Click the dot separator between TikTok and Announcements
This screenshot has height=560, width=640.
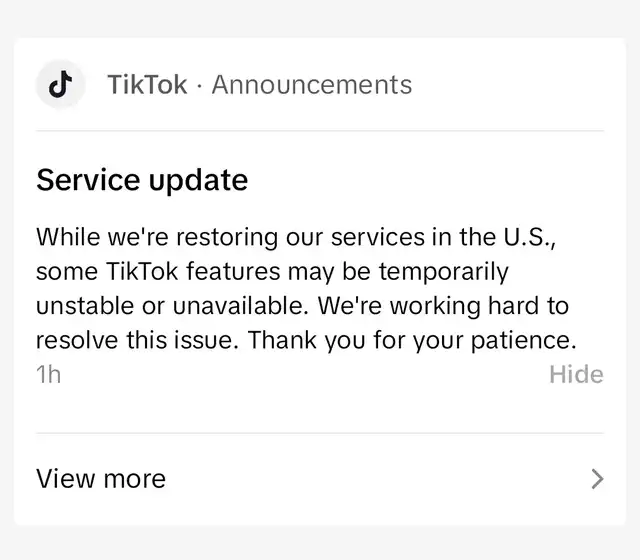coord(199,86)
